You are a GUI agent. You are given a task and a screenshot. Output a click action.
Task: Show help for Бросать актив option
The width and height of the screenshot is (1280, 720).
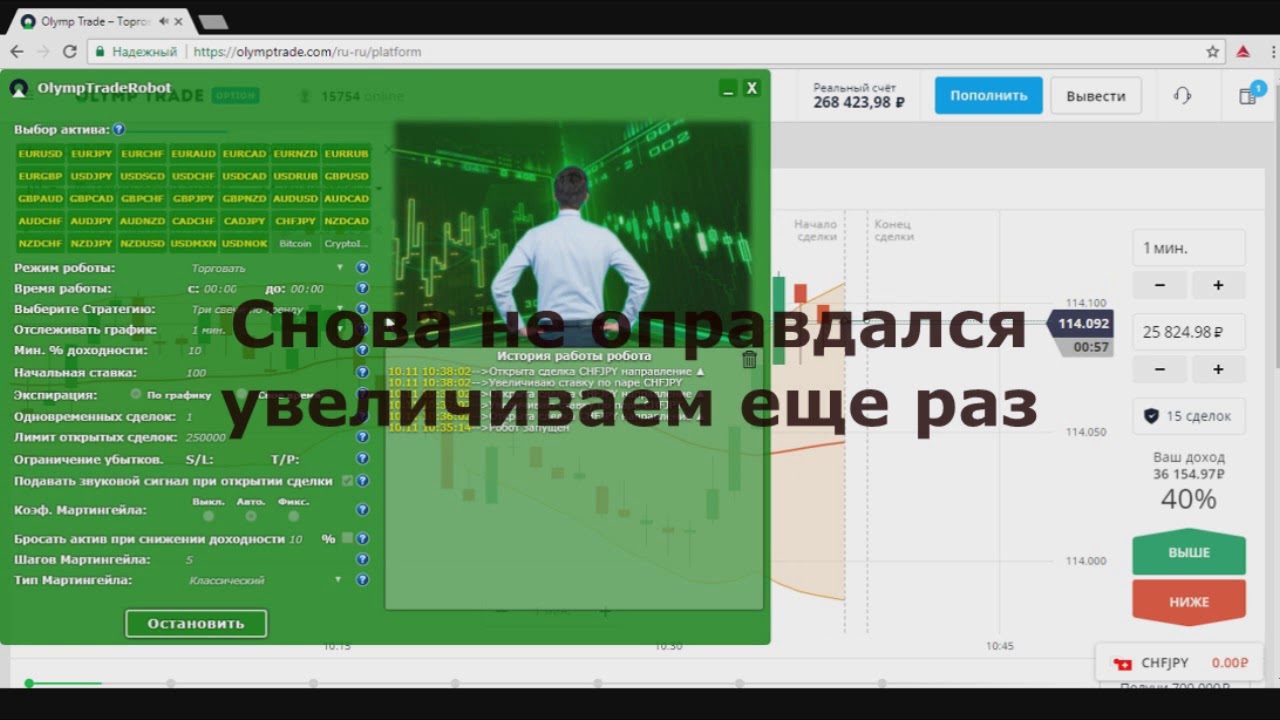pos(362,538)
